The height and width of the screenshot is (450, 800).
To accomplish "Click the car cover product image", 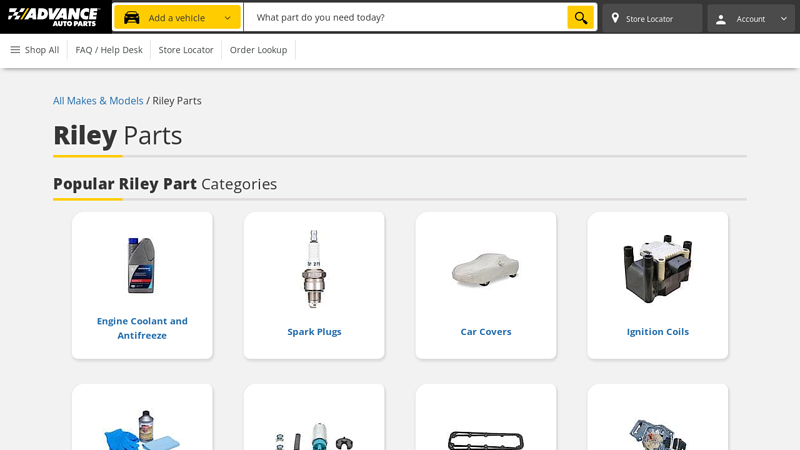I will click(486, 270).
